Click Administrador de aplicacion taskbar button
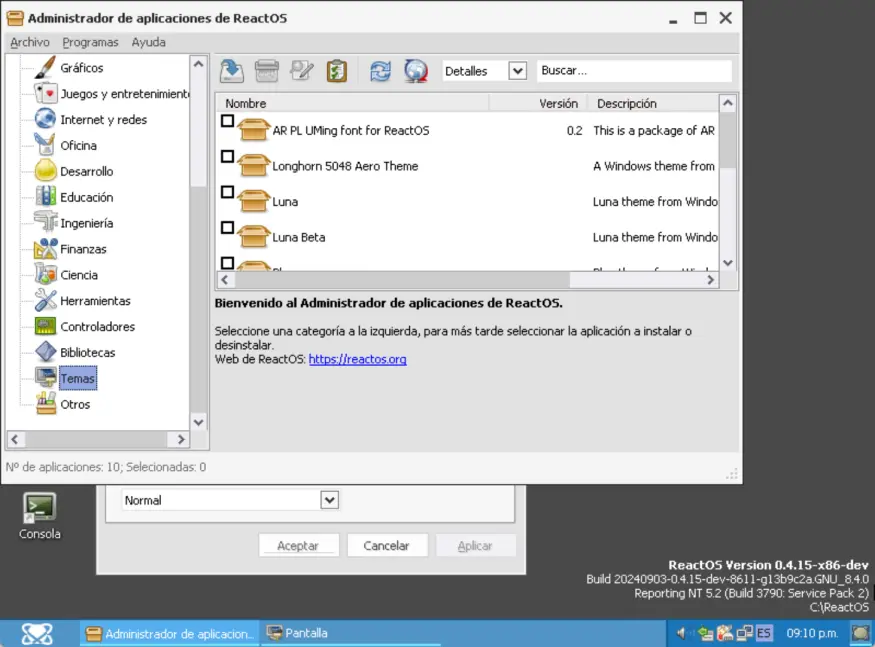This screenshot has width=875, height=647. click(x=170, y=634)
